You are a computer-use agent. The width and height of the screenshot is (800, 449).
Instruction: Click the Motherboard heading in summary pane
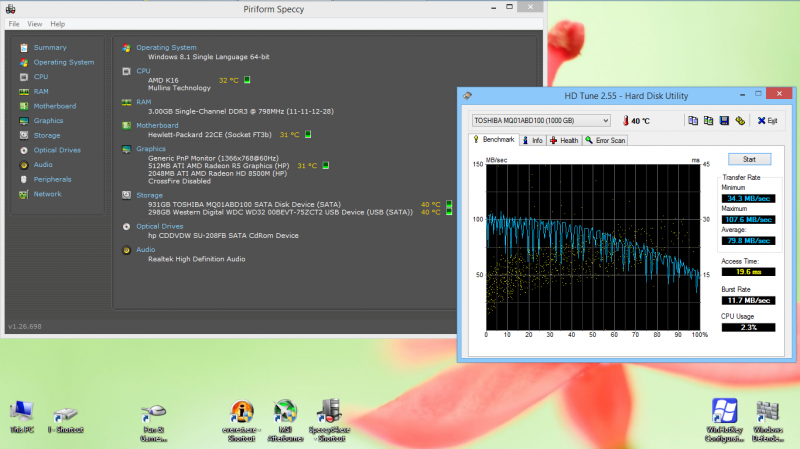pos(157,126)
